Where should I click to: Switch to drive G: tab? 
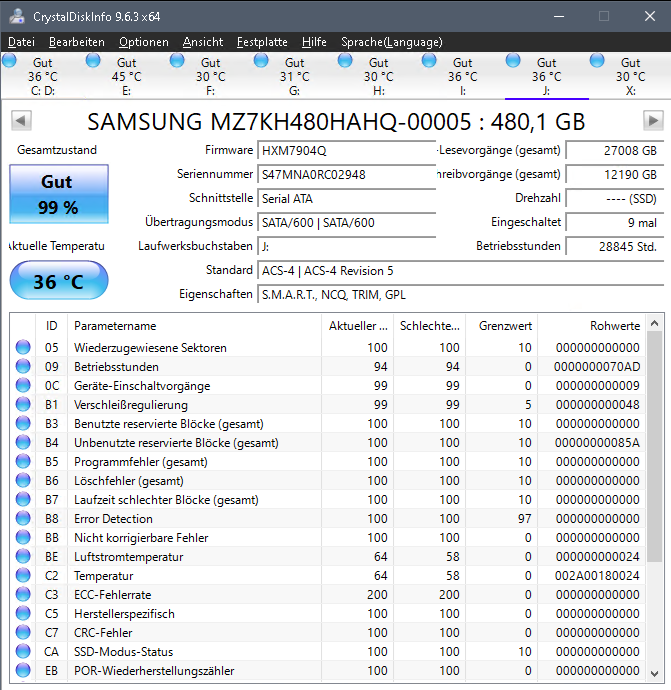tap(294, 76)
